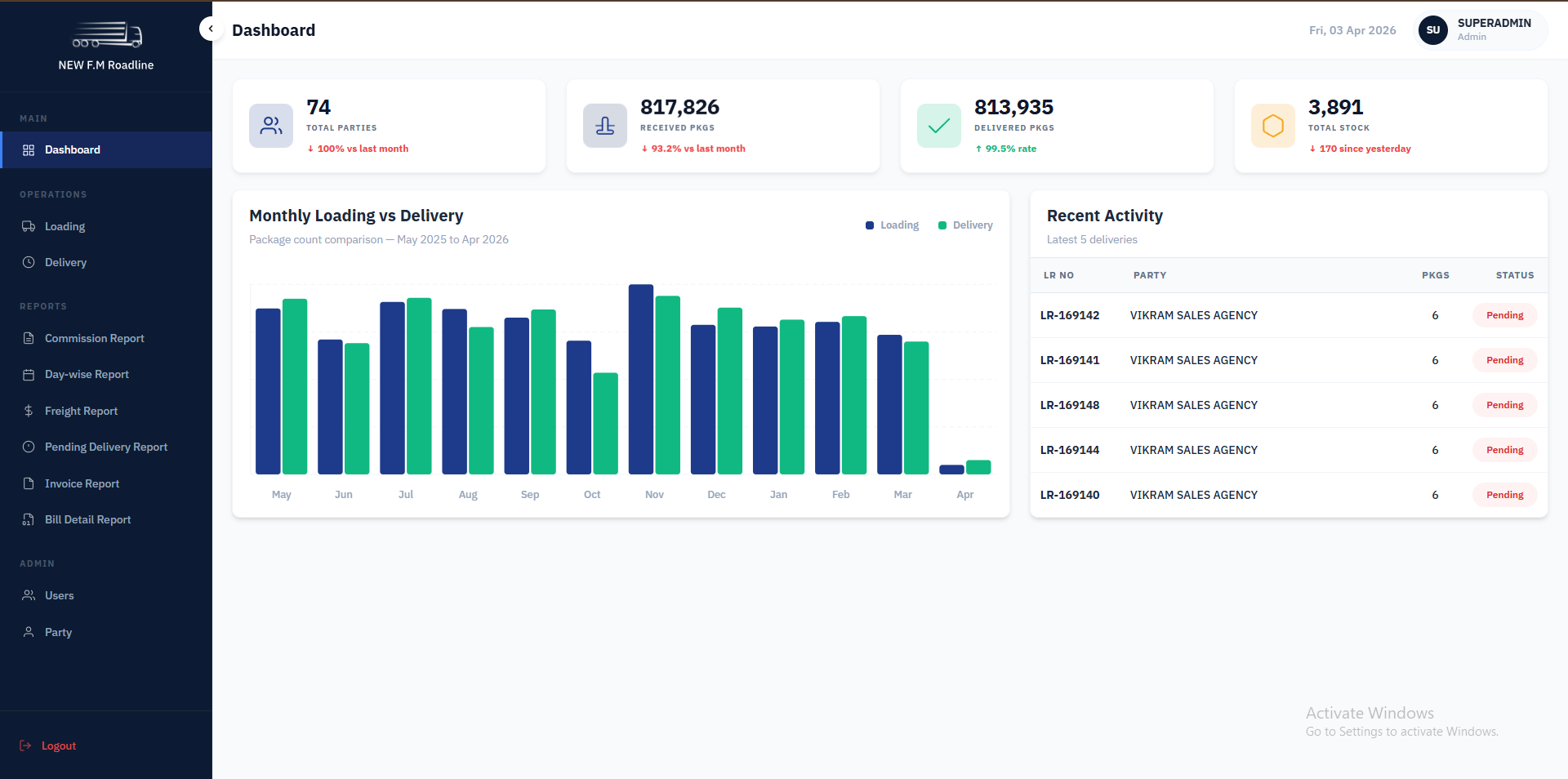Image resolution: width=1568 pixels, height=779 pixels.
Task: Click the truck logo in the sidebar
Action: (107, 36)
